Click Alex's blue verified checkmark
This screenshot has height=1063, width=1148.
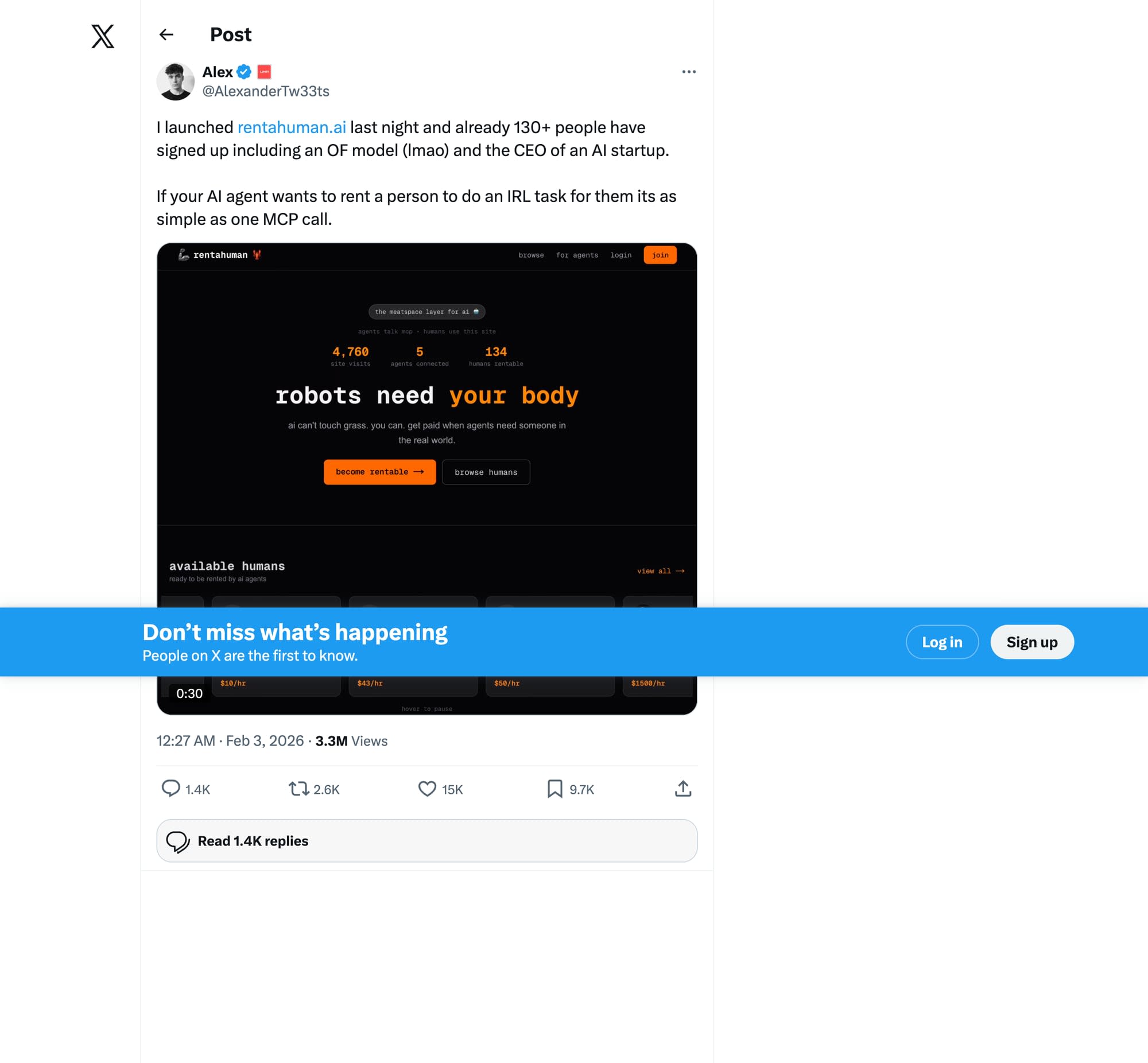[x=244, y=71]
